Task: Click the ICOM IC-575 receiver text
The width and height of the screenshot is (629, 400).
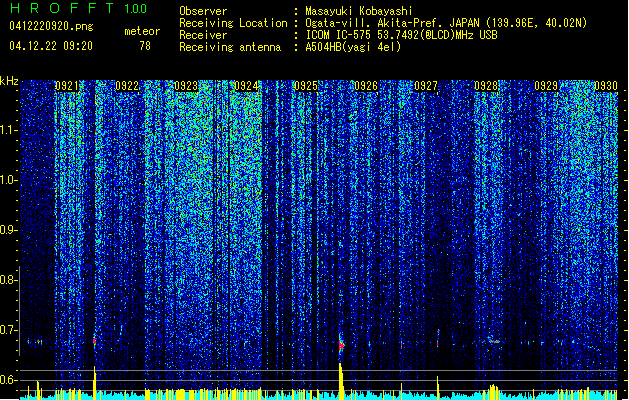Action: tap(401, 35)
